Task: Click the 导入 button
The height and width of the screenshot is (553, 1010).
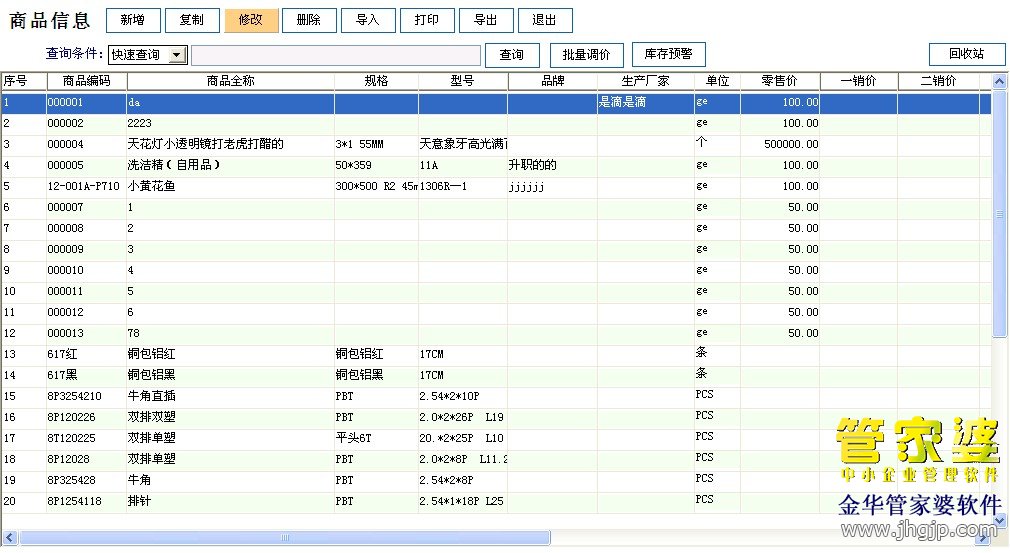Action: coord(368,21)
